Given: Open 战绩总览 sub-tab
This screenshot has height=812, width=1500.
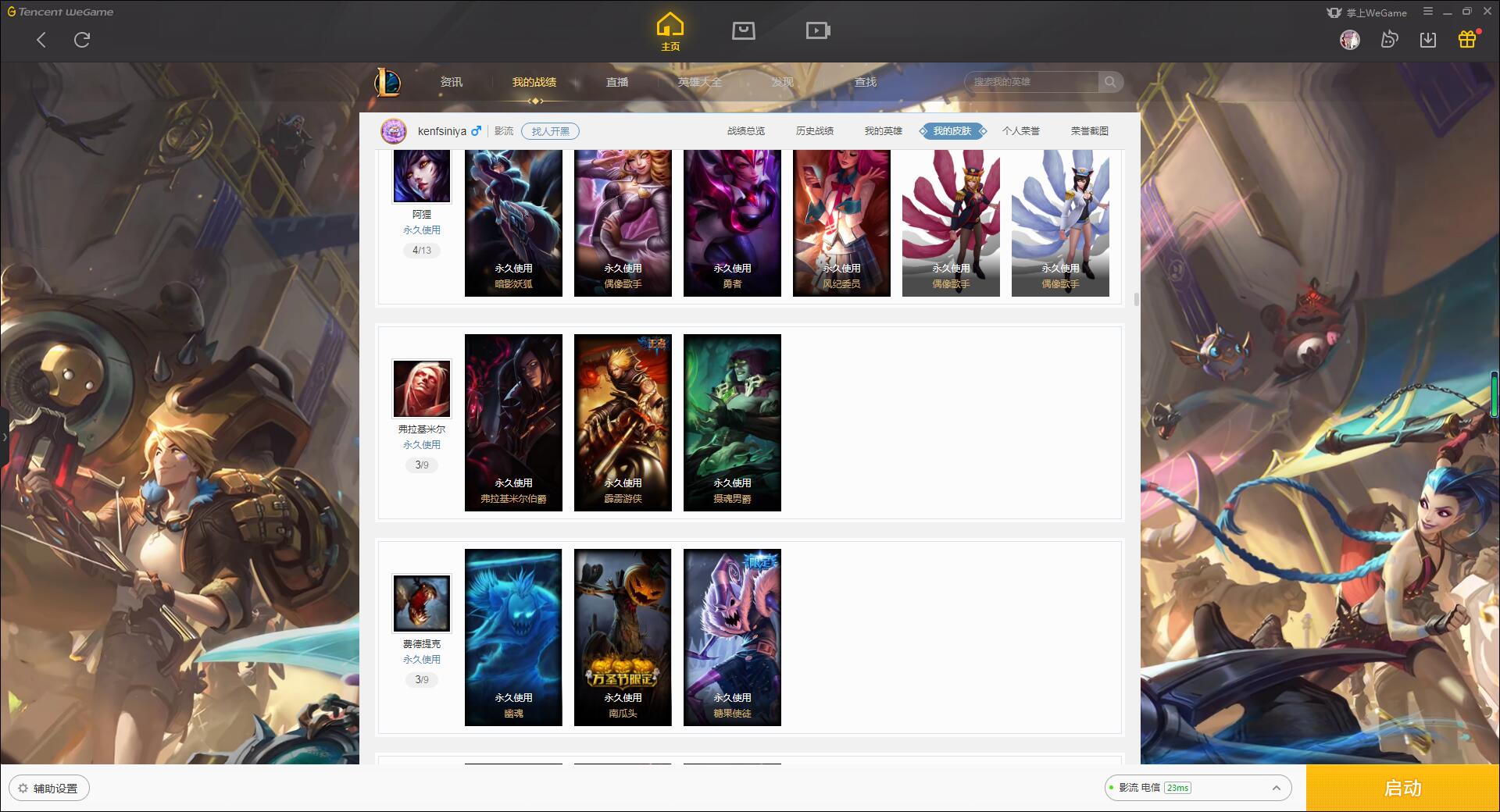Looking at the screenshot, I should pyautogui.click(x=746, y=131).
